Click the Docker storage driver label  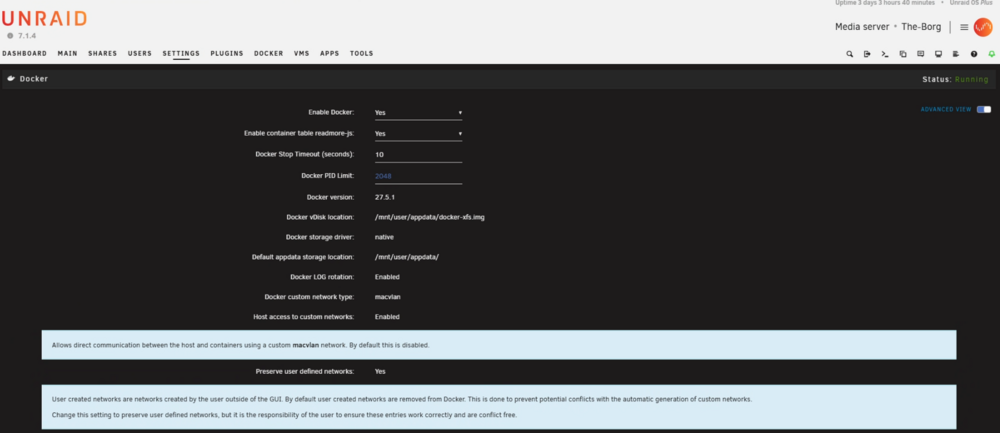pyautogui.click(x=320, y=237)
